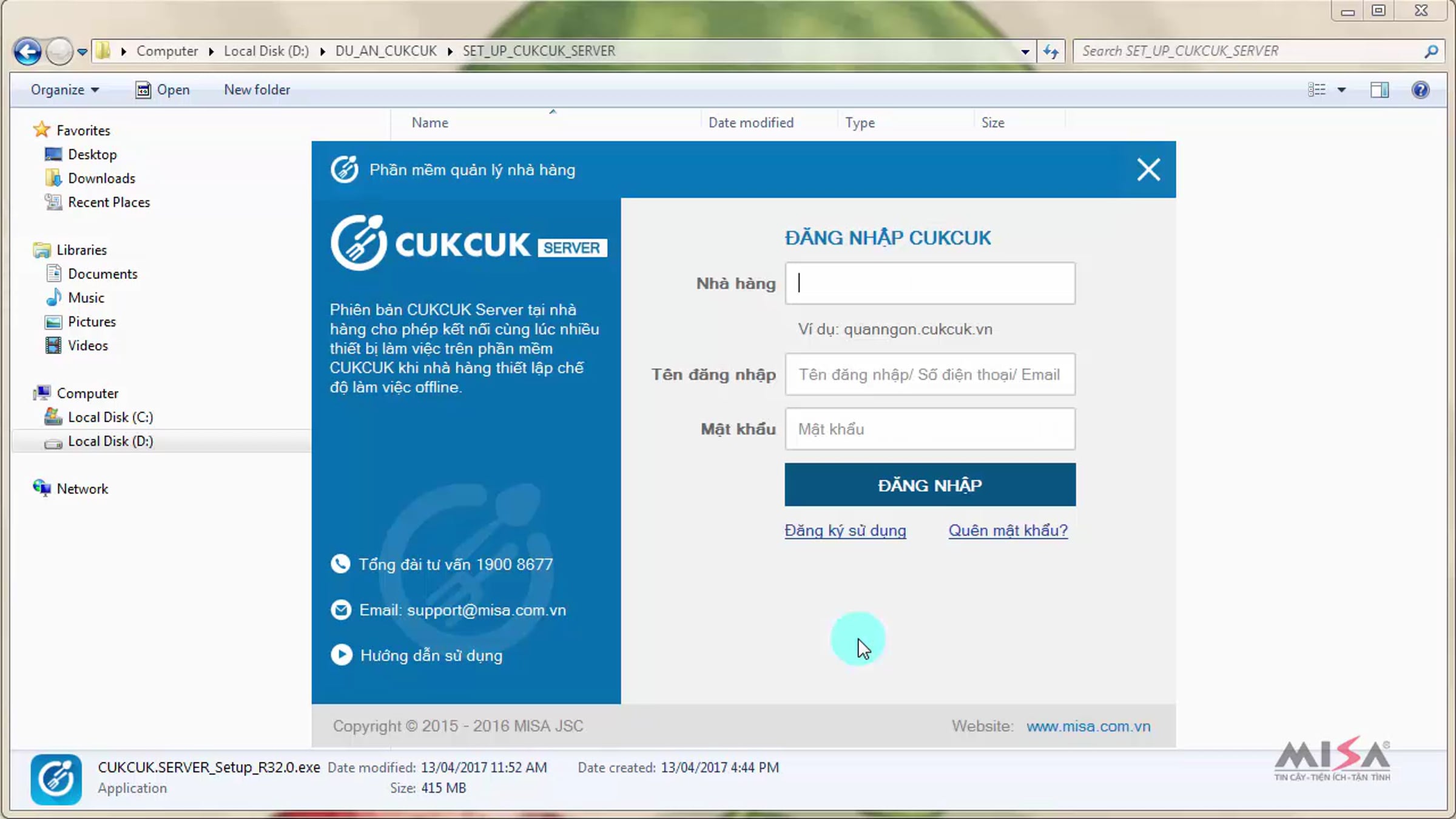Click the Mật khẩu password field
Viewport: 1456px width, 819px height.
[x=930, y=429]
